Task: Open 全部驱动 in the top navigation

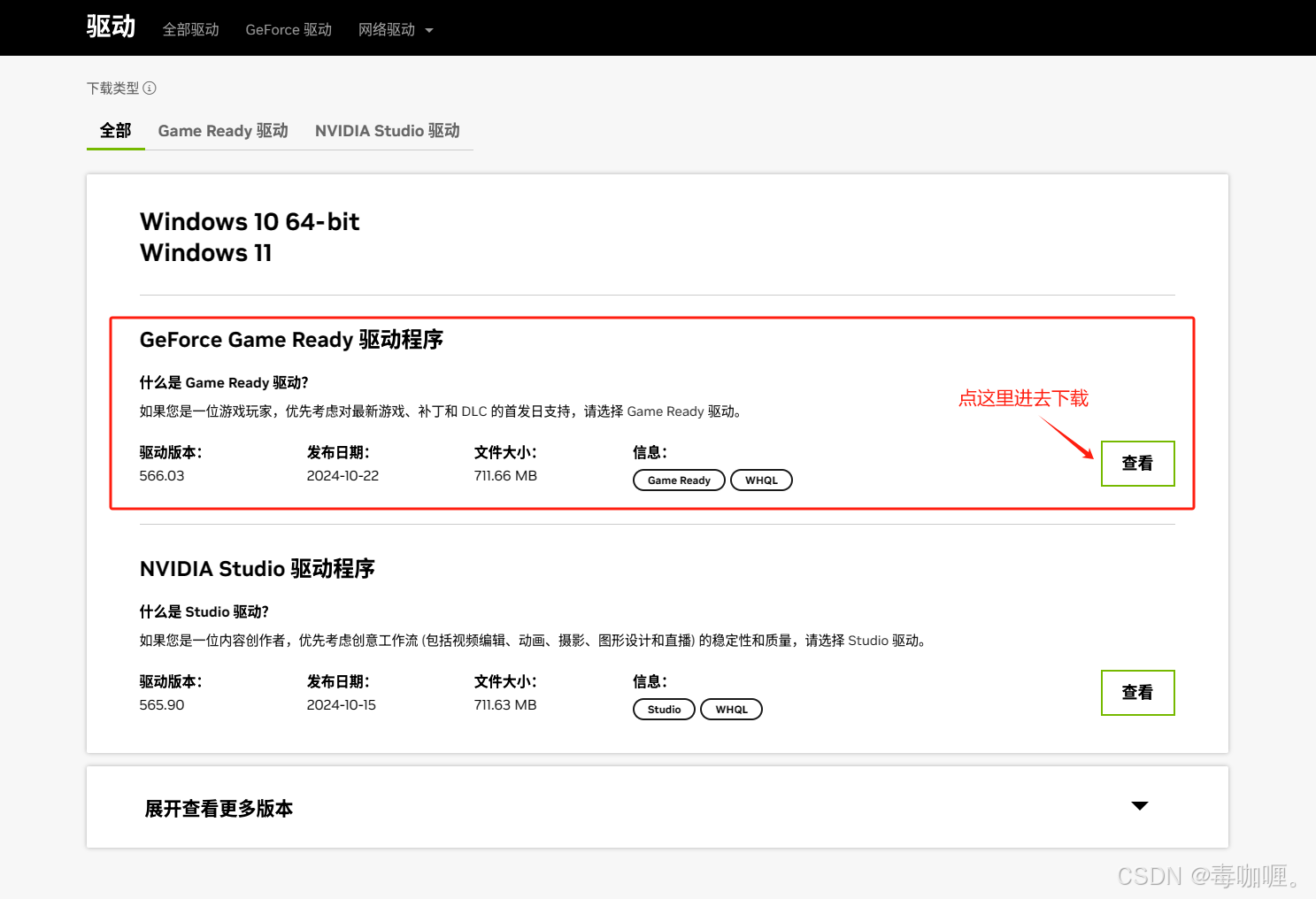Action: tap(190, 29)
